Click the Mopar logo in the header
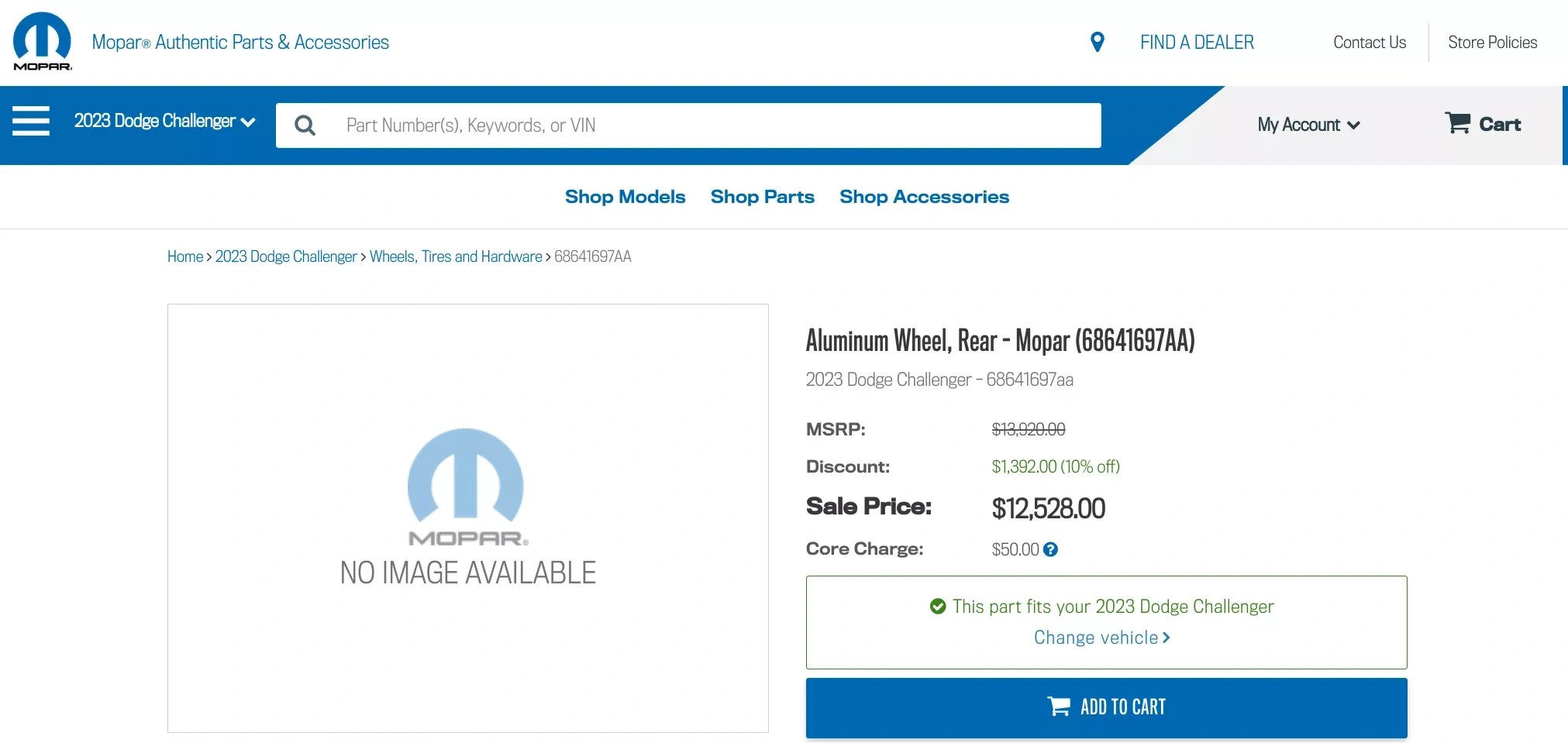 [x=43, y=42]
